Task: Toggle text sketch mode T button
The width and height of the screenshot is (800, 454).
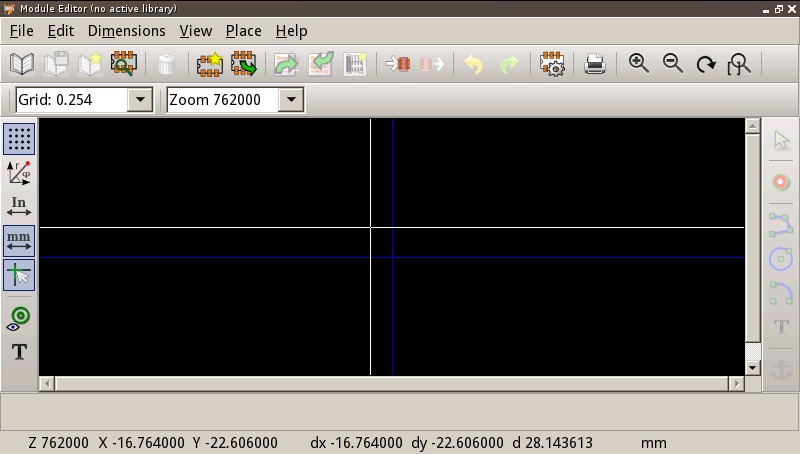Action: (x=19, y=352)
